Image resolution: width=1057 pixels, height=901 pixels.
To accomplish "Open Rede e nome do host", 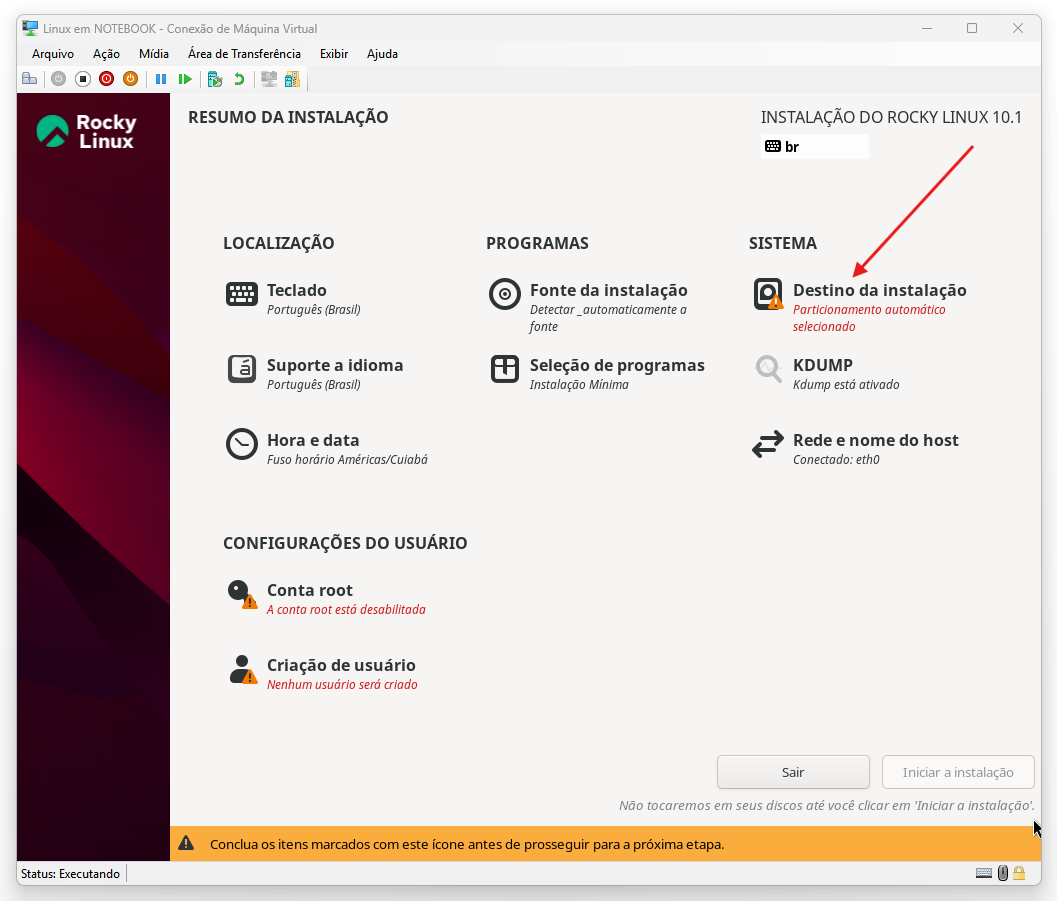I will point(875,441).
